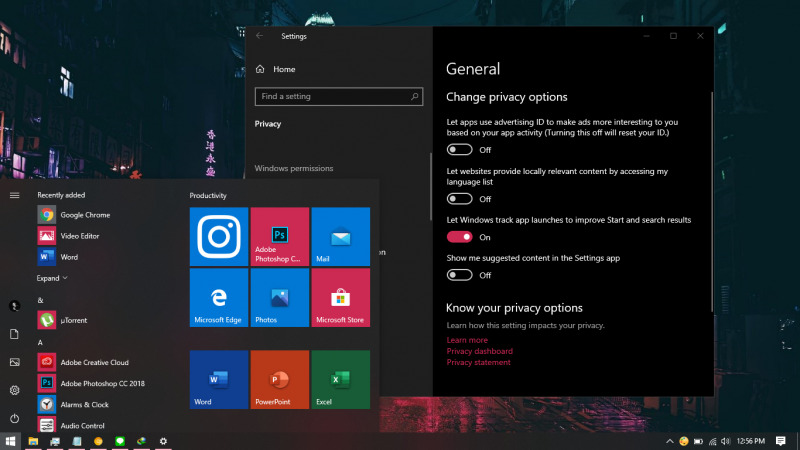Open Documents from the Start rail

click(x=14, y=334)
